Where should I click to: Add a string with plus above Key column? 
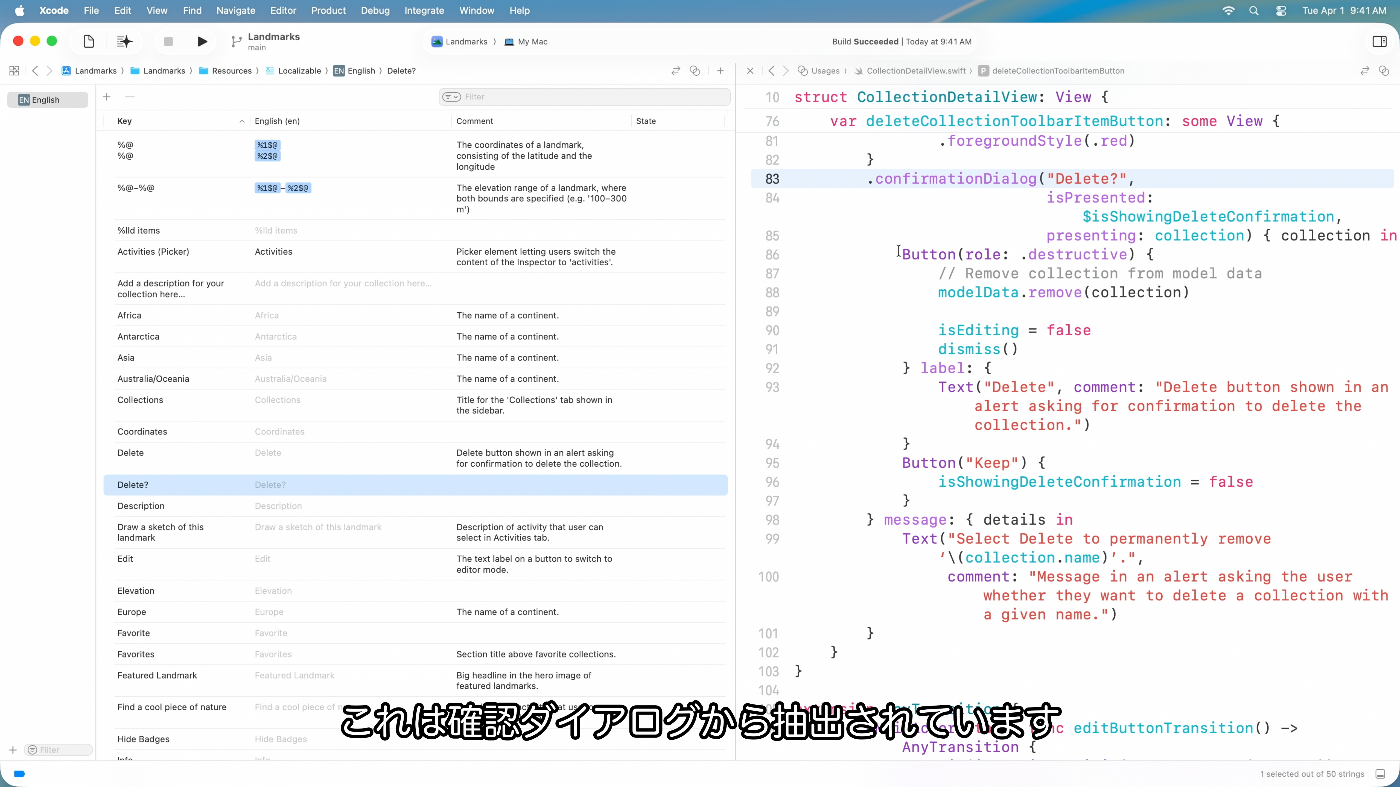(107, 97)
